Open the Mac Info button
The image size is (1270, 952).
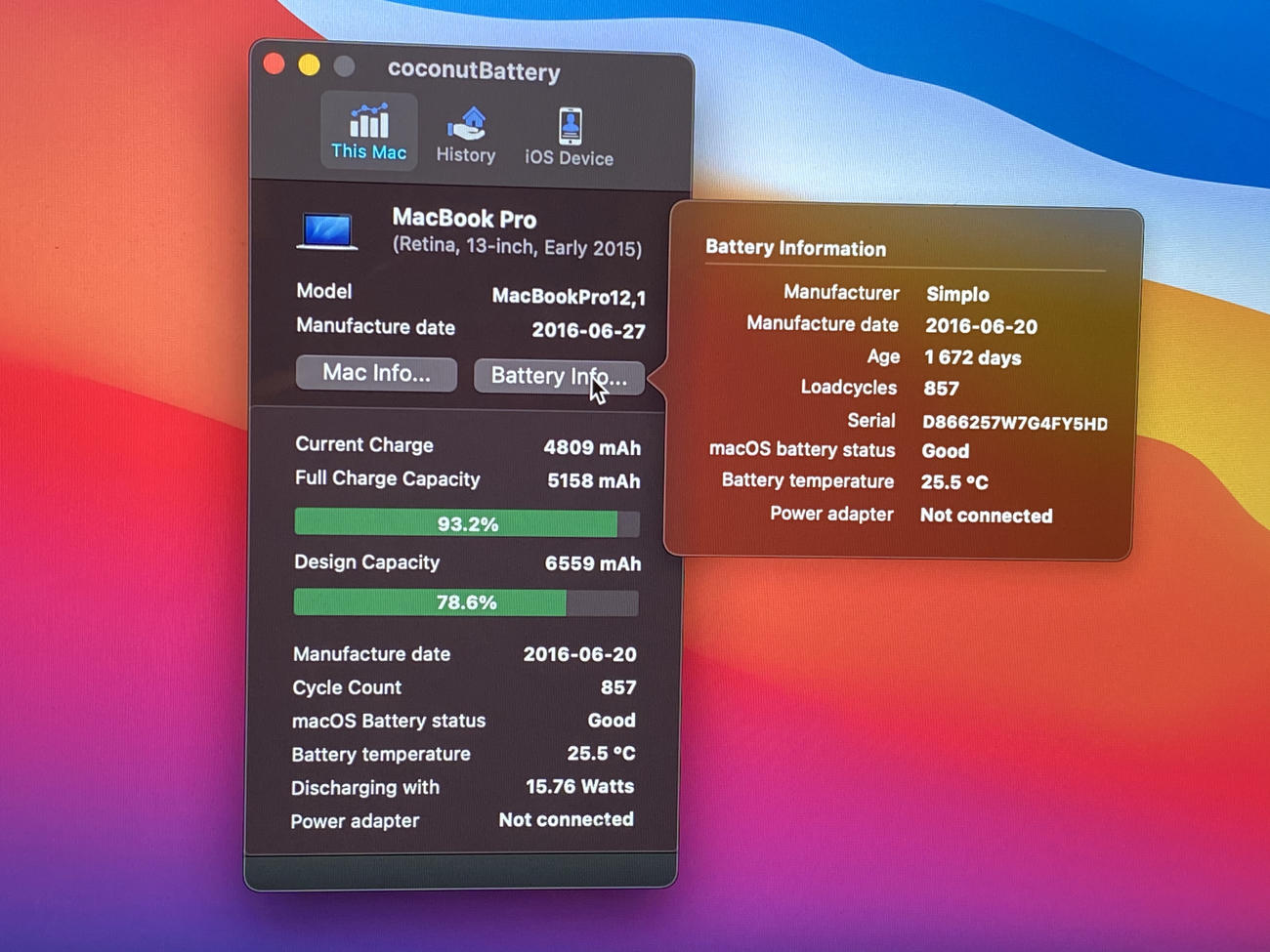pyautogui.click(x=376, y=373)
